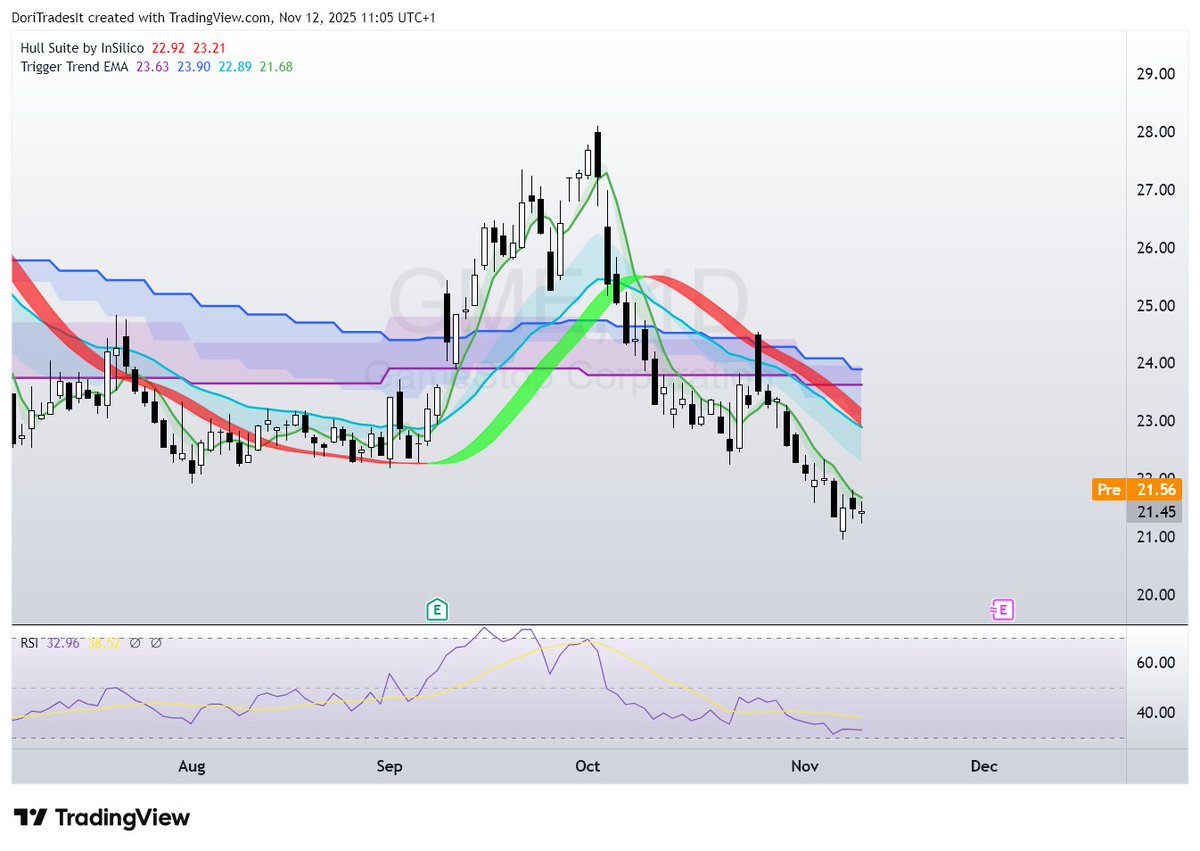Click the second Ø symbol in RSI legend
Viewport: 1200px width, 851px height.
pyautogui.click(x=158, y=643)
